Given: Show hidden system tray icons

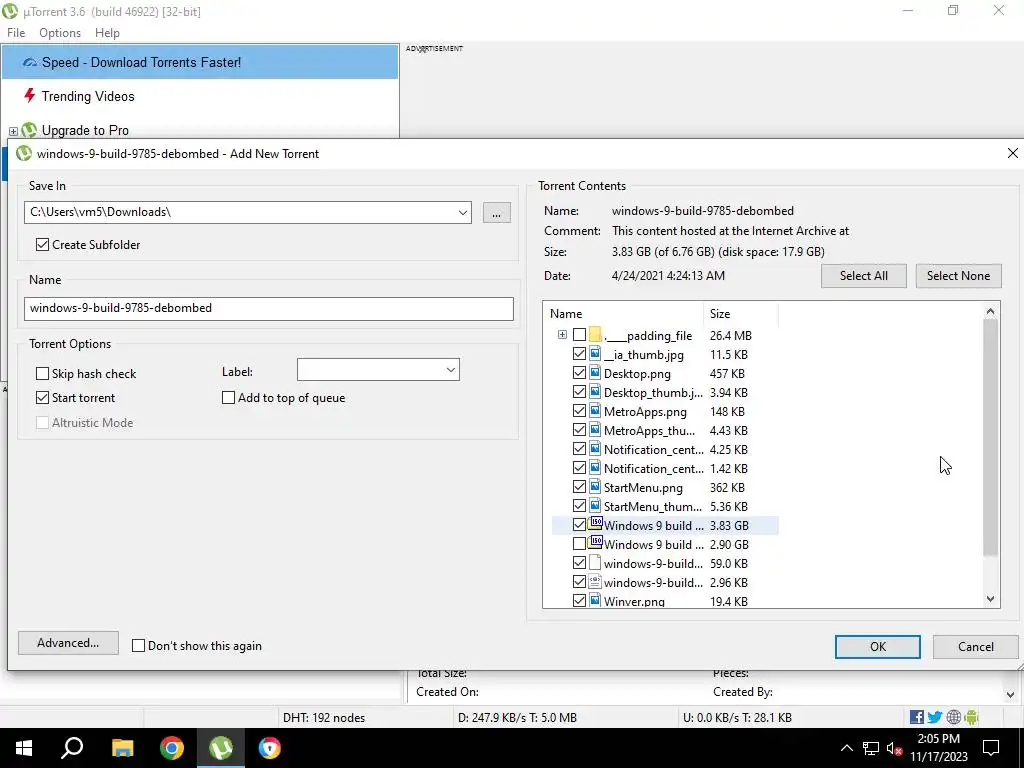Looking at the screenshot, I should click(x=846, y=748).
